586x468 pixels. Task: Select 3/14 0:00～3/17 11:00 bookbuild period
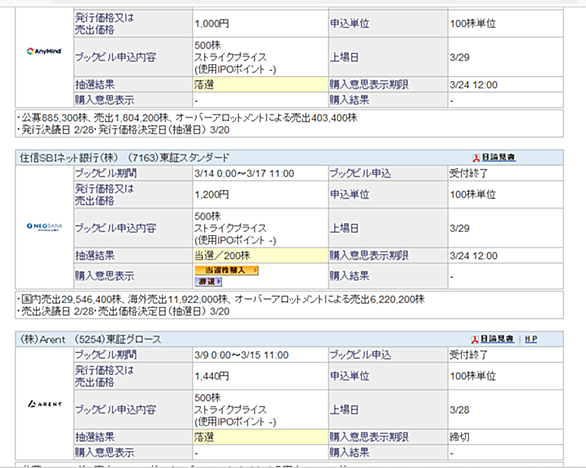pos(260,173)
